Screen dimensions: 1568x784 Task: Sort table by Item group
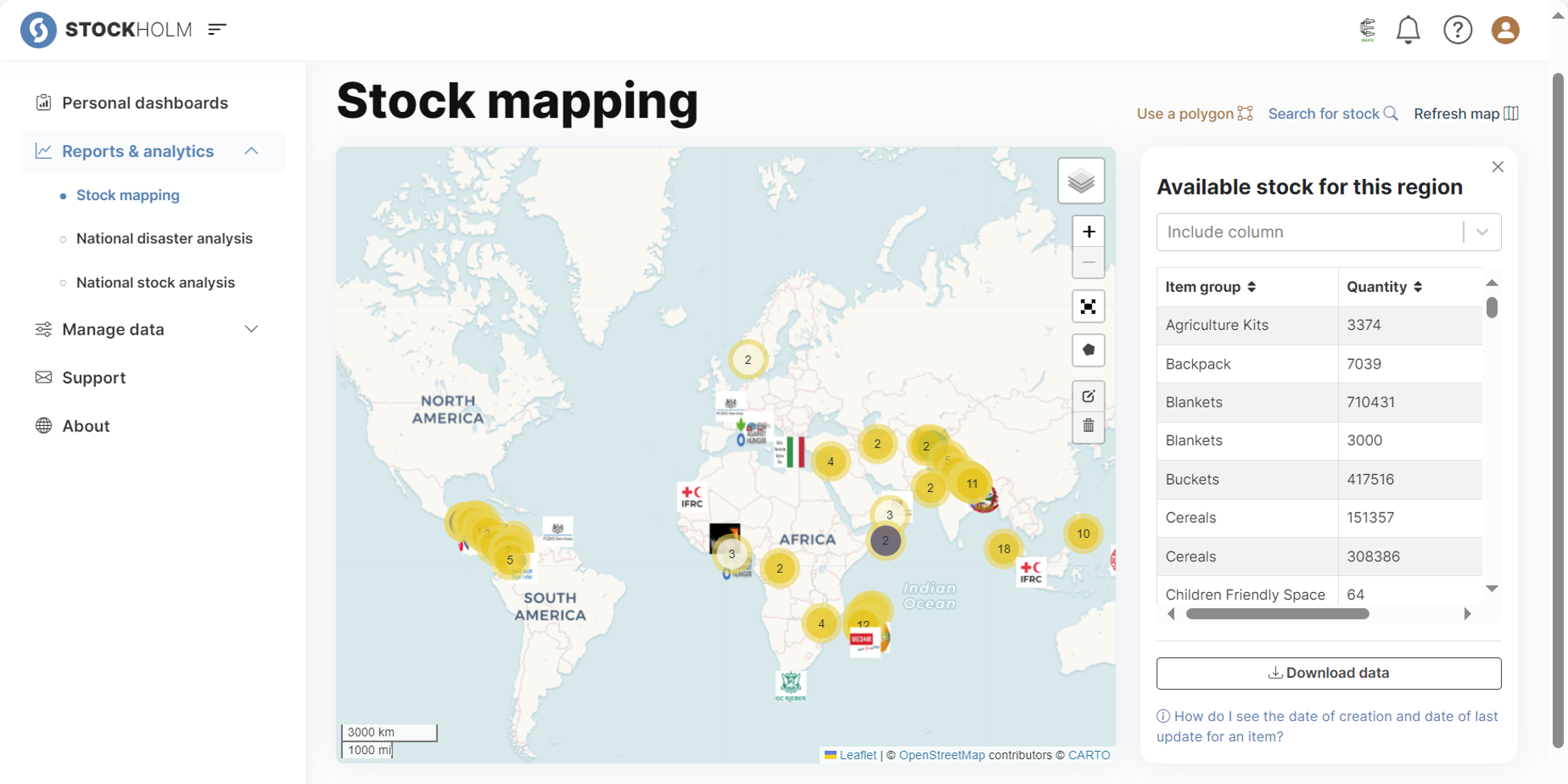1251,287
